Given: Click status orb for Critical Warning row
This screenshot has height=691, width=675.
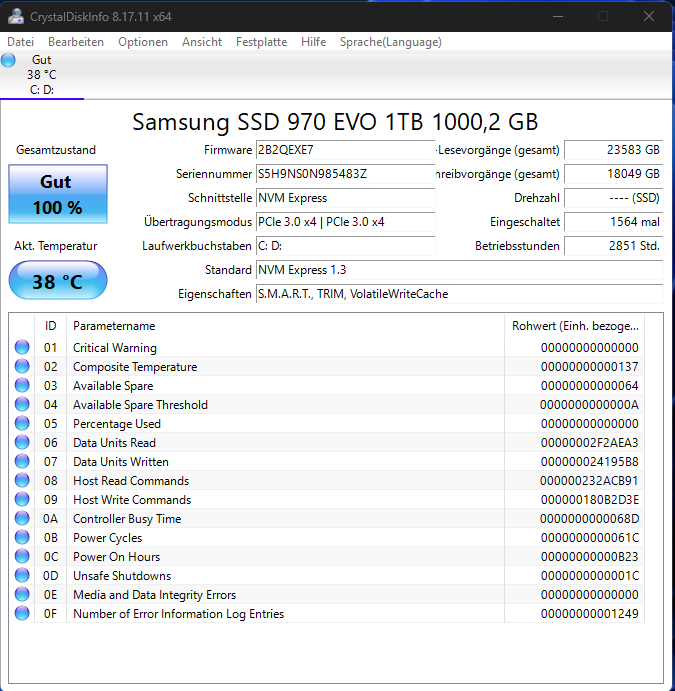Looking at the screenshot, I should (x=22, y=347).
